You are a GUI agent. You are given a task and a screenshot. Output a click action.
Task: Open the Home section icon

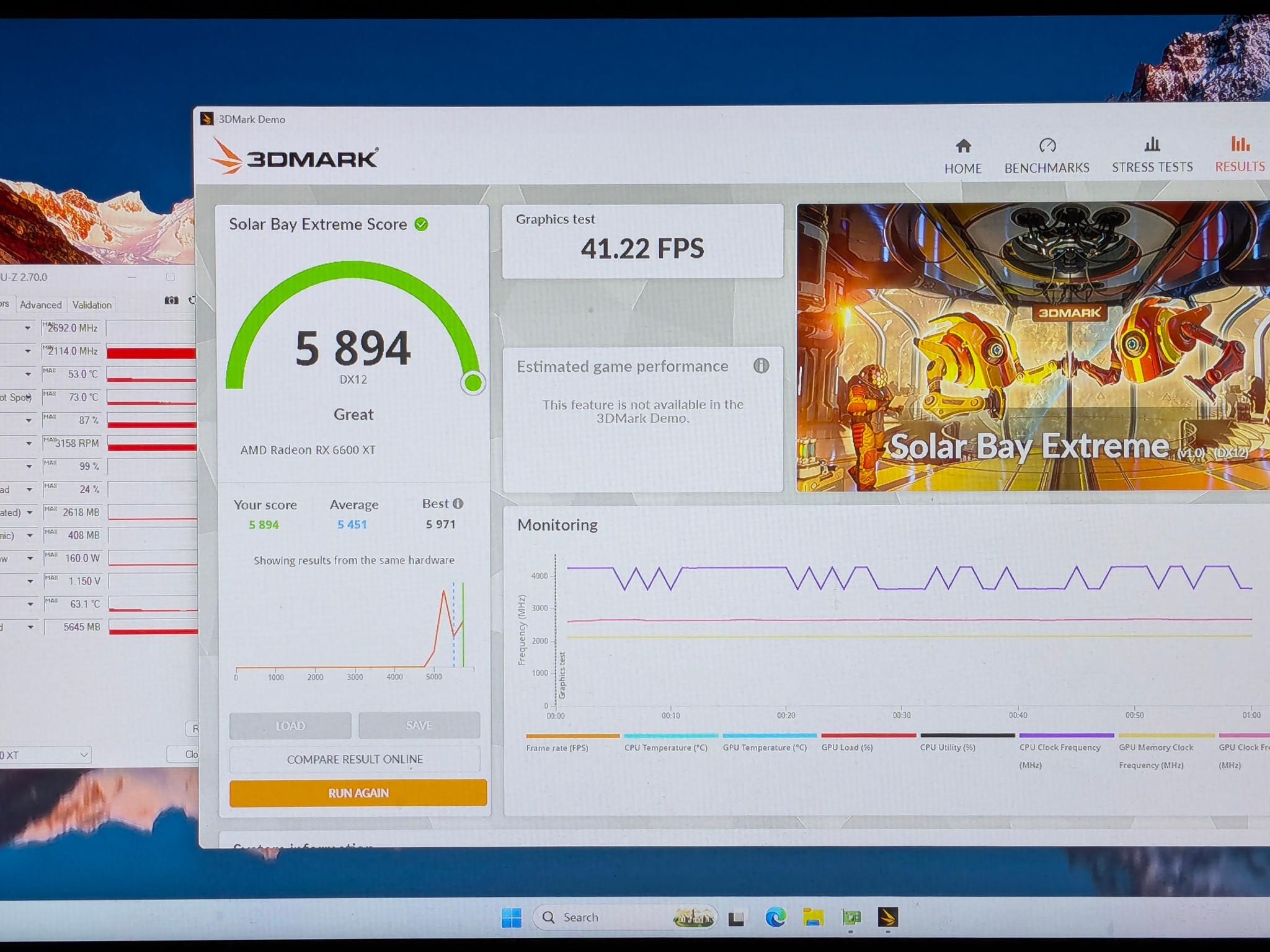tap(963, 146)
